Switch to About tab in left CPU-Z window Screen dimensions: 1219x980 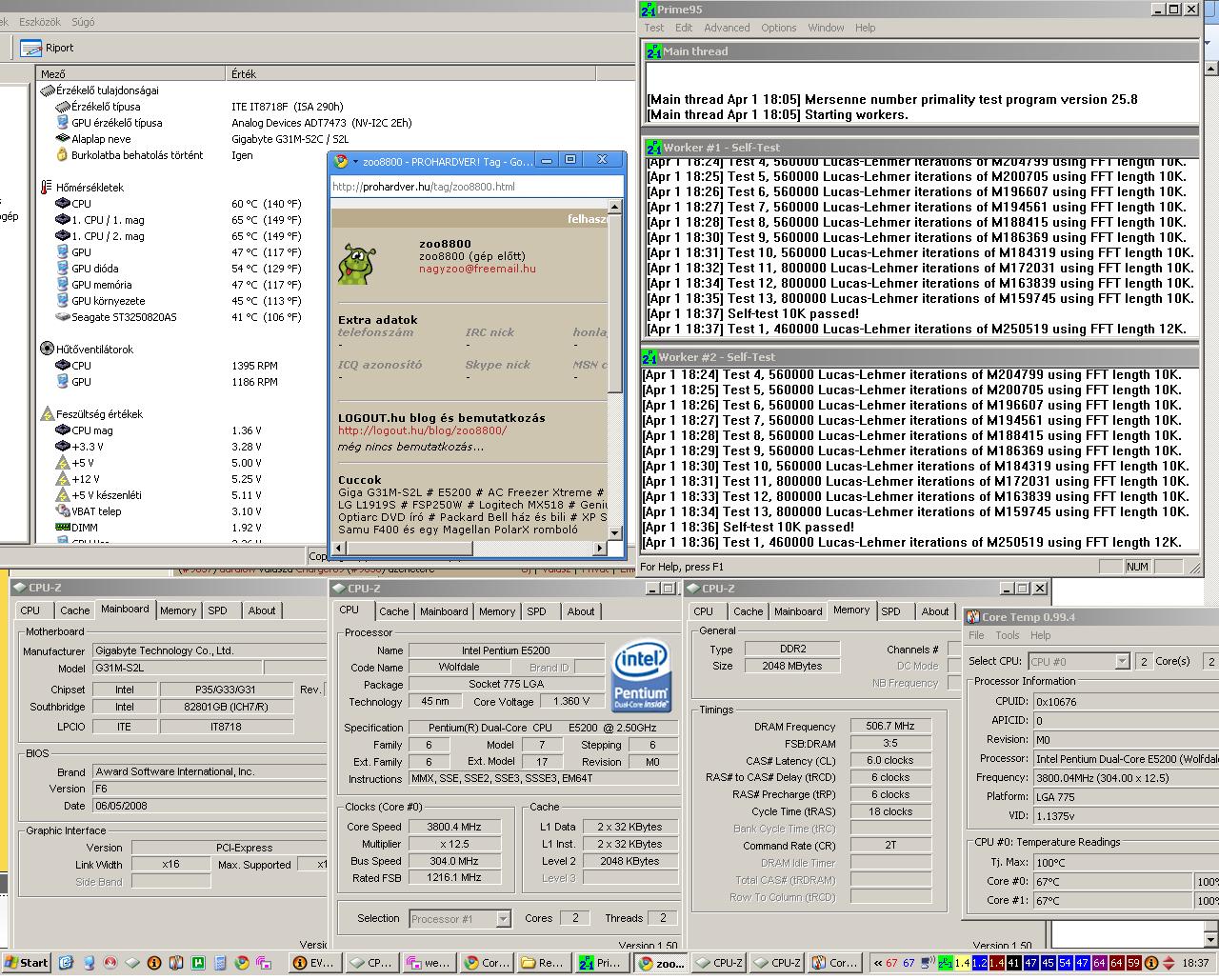pos(262,610)
